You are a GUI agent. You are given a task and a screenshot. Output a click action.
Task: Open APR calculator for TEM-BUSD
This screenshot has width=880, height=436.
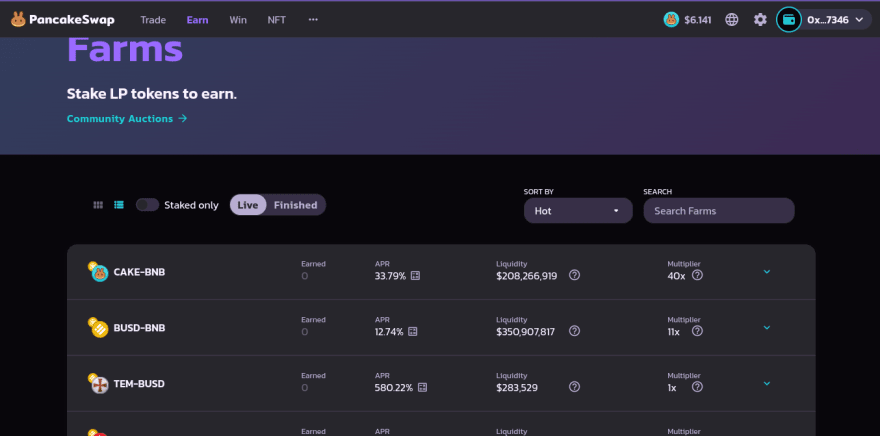(423, 388)
